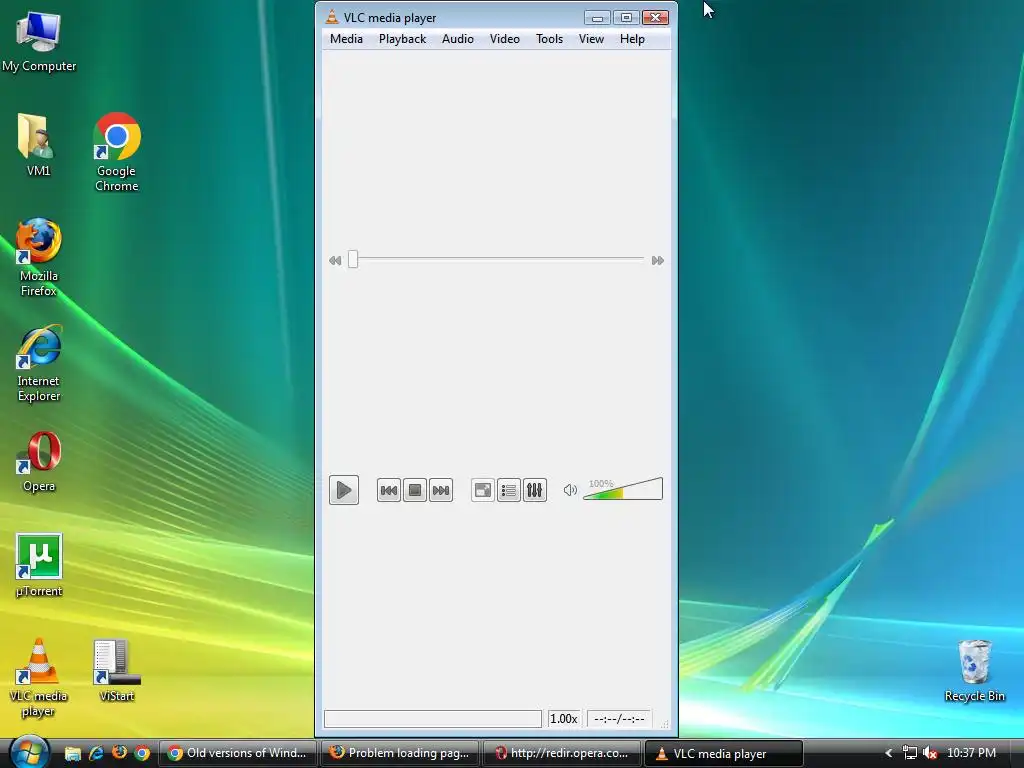Click the 1.00x playback speed label
Viewport: 1024px width, 768px height.
click(564, 719)
